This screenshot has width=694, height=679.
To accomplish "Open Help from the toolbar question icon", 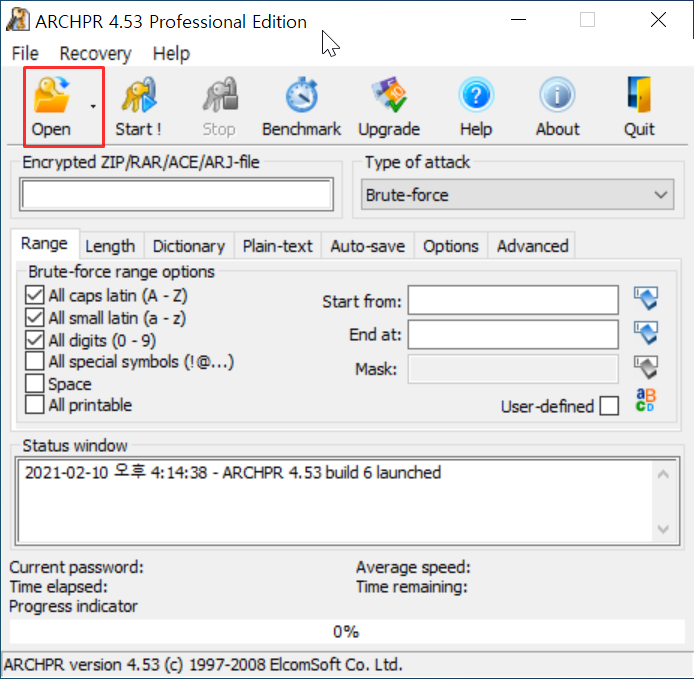I will (476, 107).
